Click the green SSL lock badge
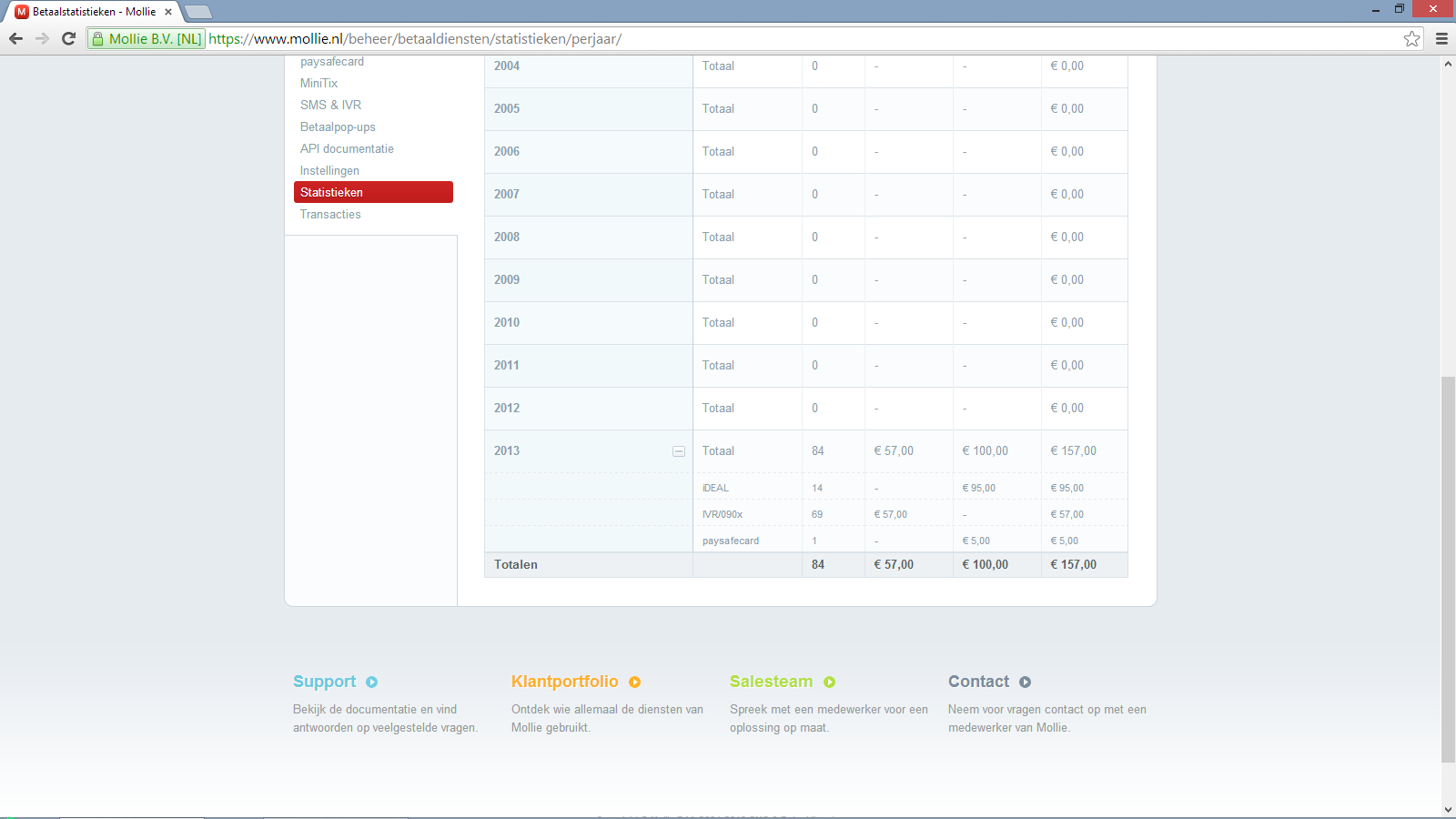This screenshot has height=819, width=1456. (146, 38)
